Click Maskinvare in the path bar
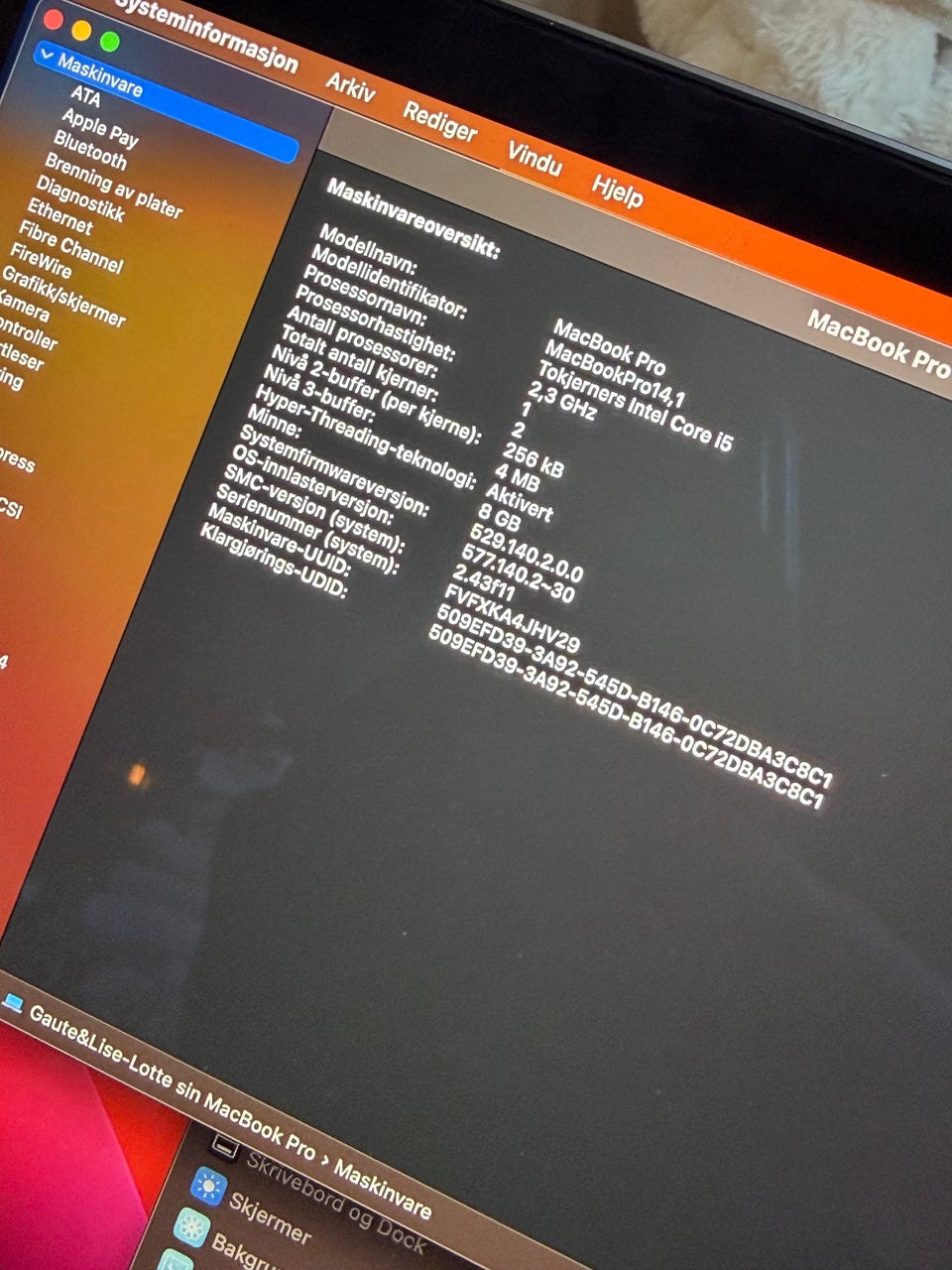952x1270 pixels. (x=383, y=1189)
